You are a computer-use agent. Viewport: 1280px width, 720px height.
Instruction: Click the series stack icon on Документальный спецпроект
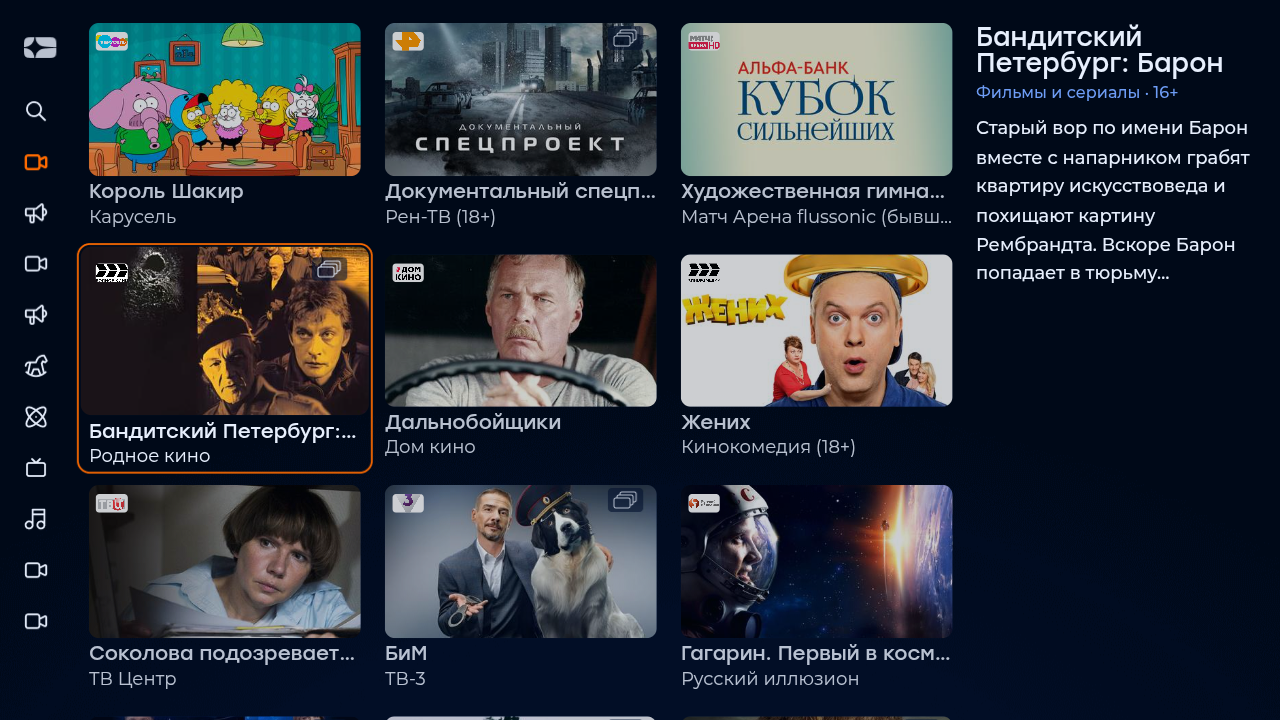(625, 38)
